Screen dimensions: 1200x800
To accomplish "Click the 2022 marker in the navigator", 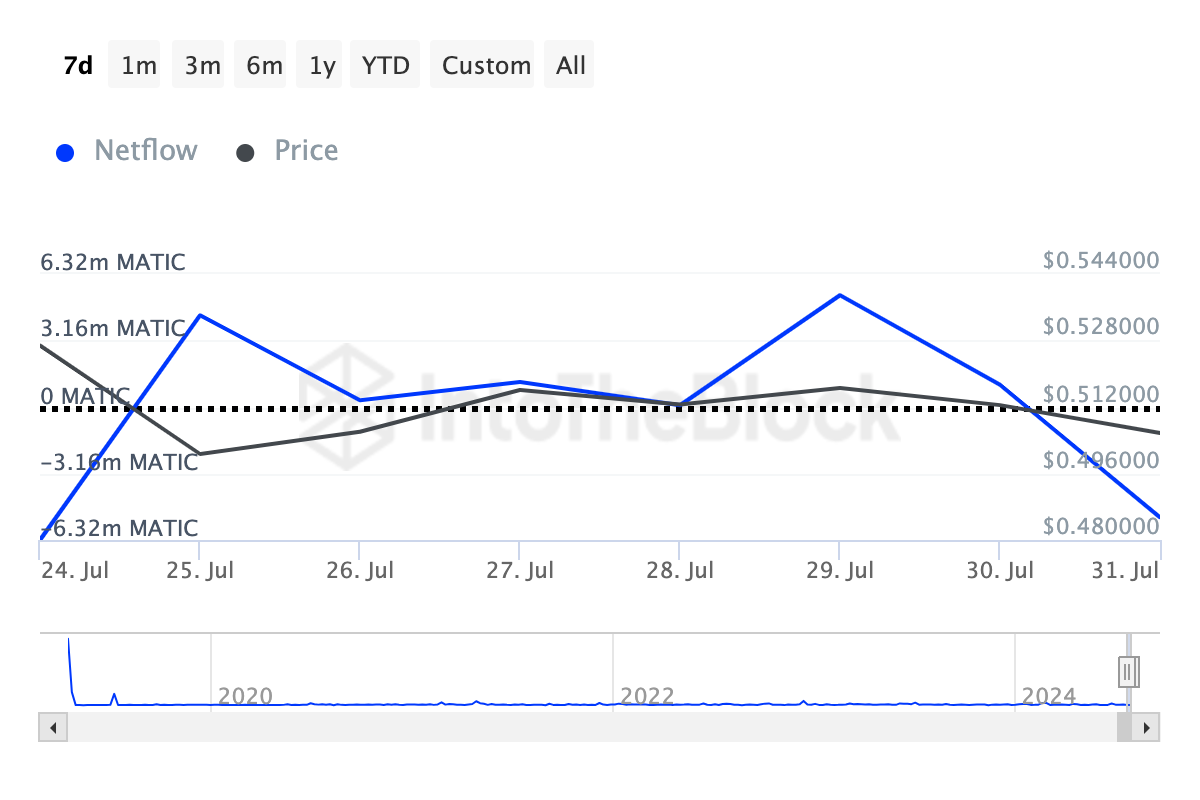I will click(646, 695).
